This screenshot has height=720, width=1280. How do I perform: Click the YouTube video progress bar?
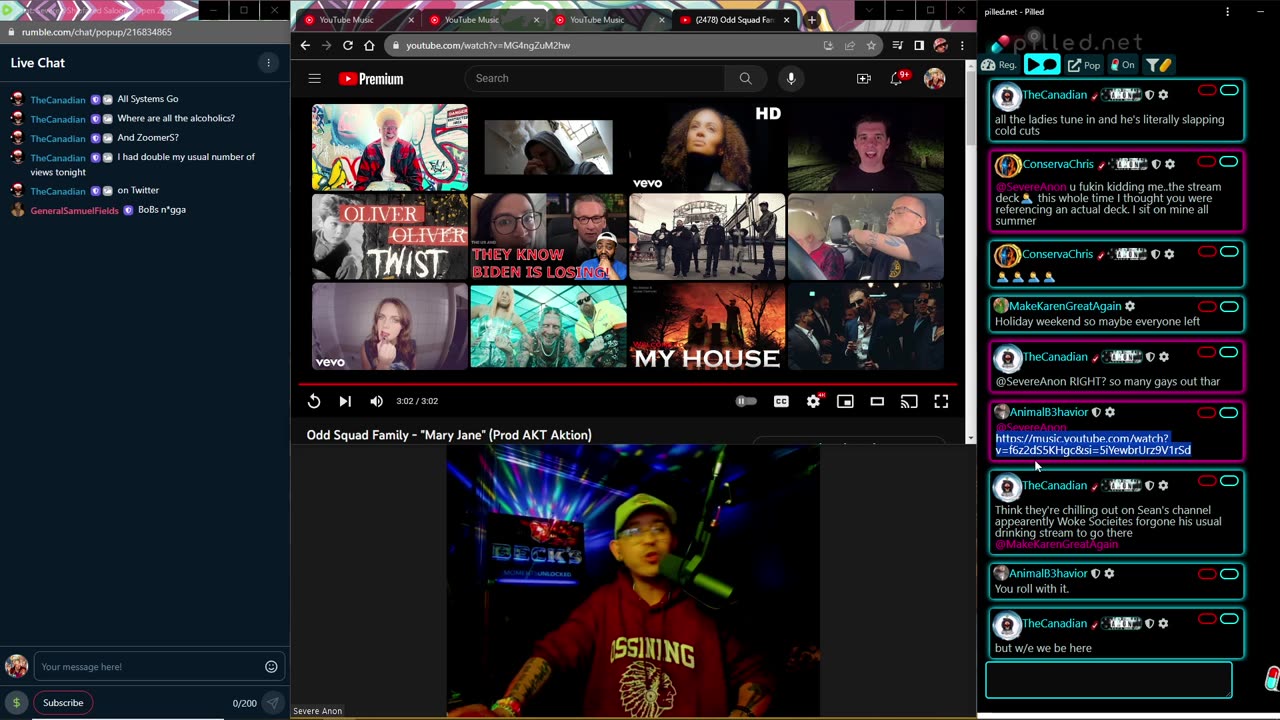point(628,384)
